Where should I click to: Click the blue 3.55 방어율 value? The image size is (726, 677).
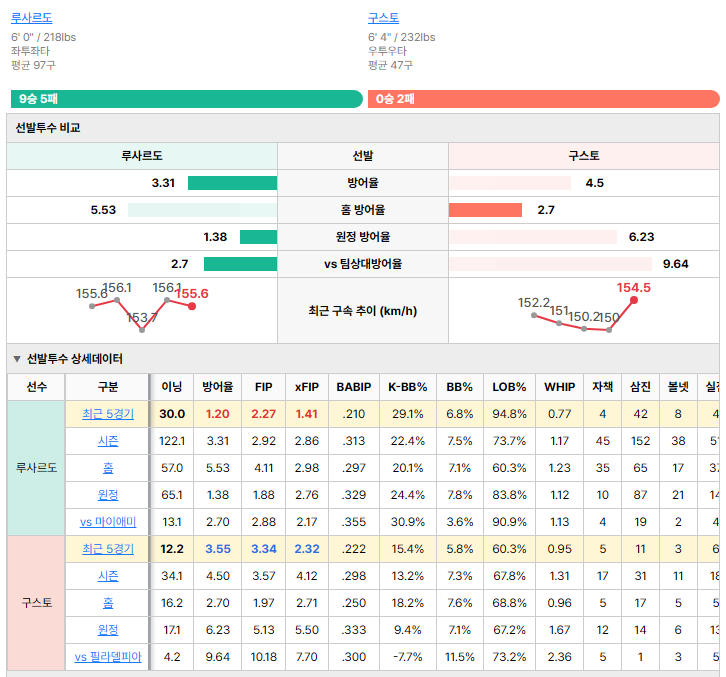coord(218,549)
